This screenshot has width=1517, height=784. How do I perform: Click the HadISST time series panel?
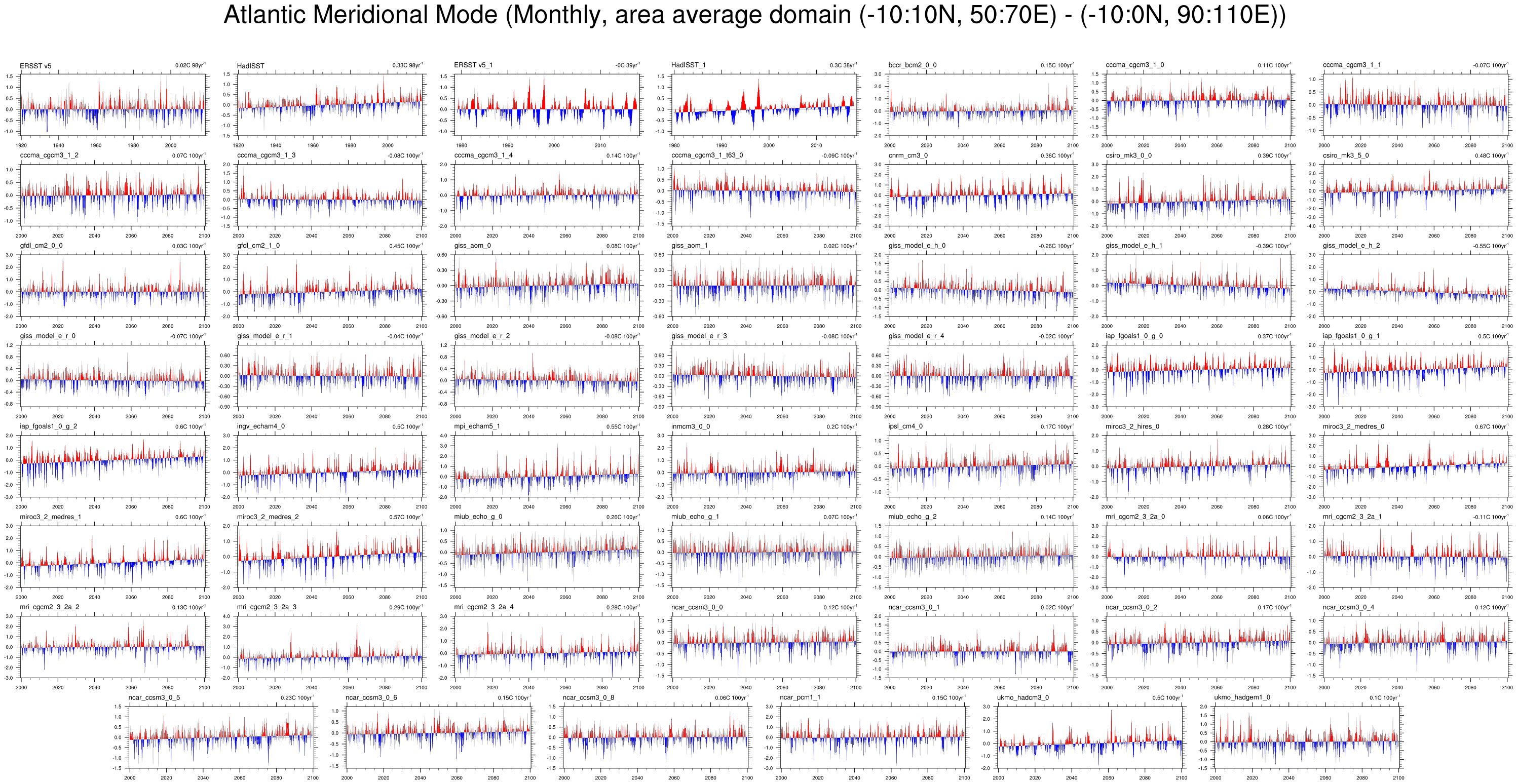point(330,105)
